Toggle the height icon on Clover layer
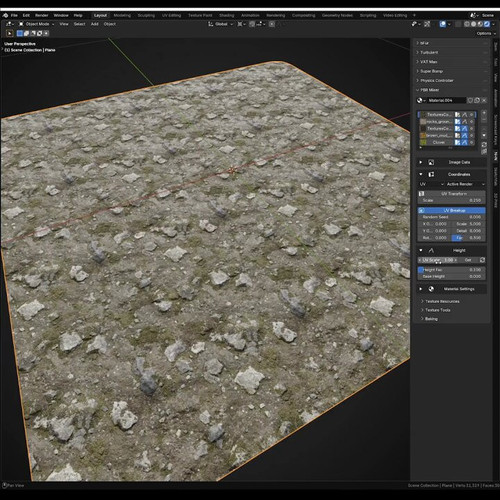This screenshot has width=500, height=500. [465, 142]
